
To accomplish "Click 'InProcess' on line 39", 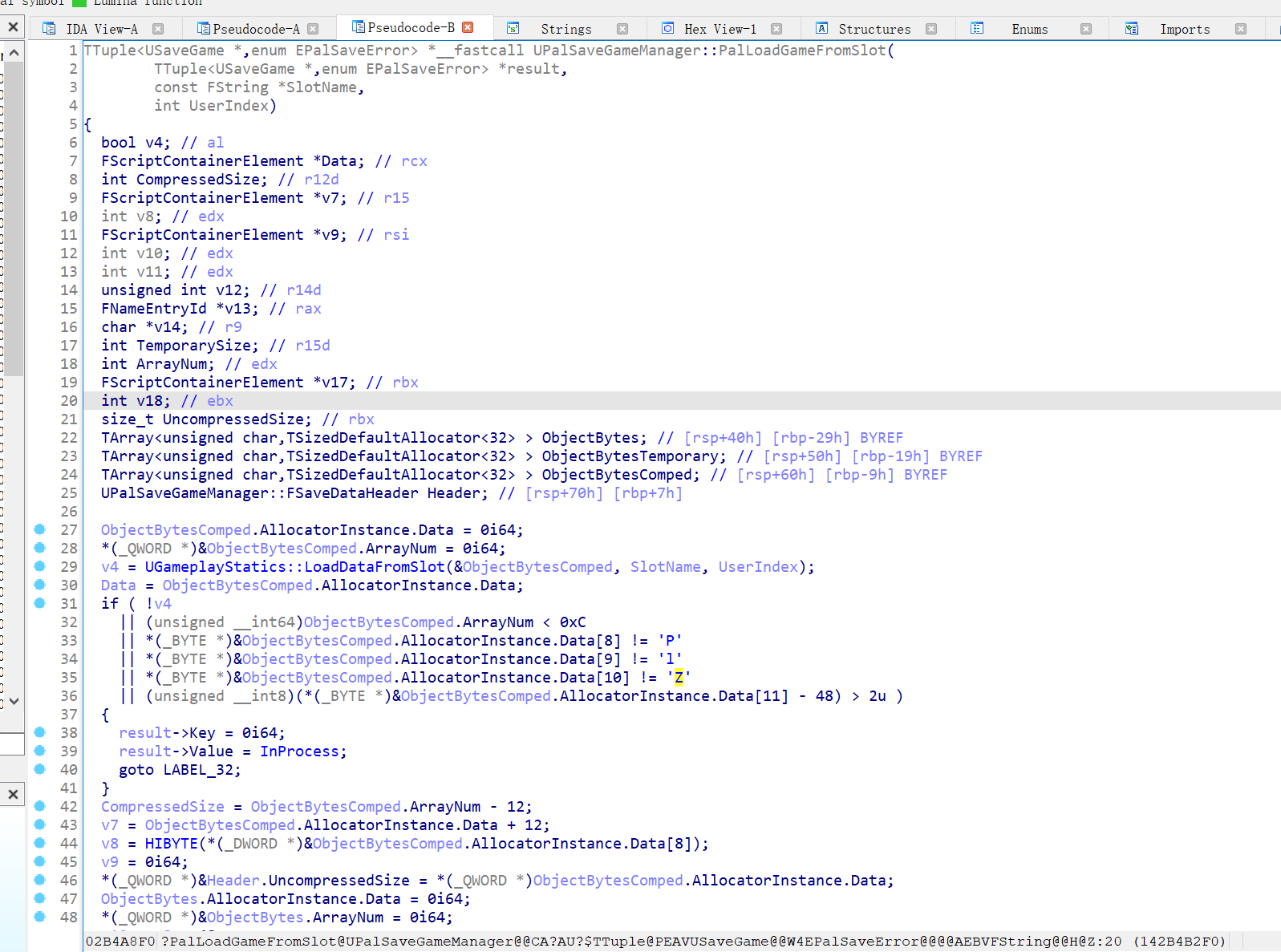I will 299,751.
